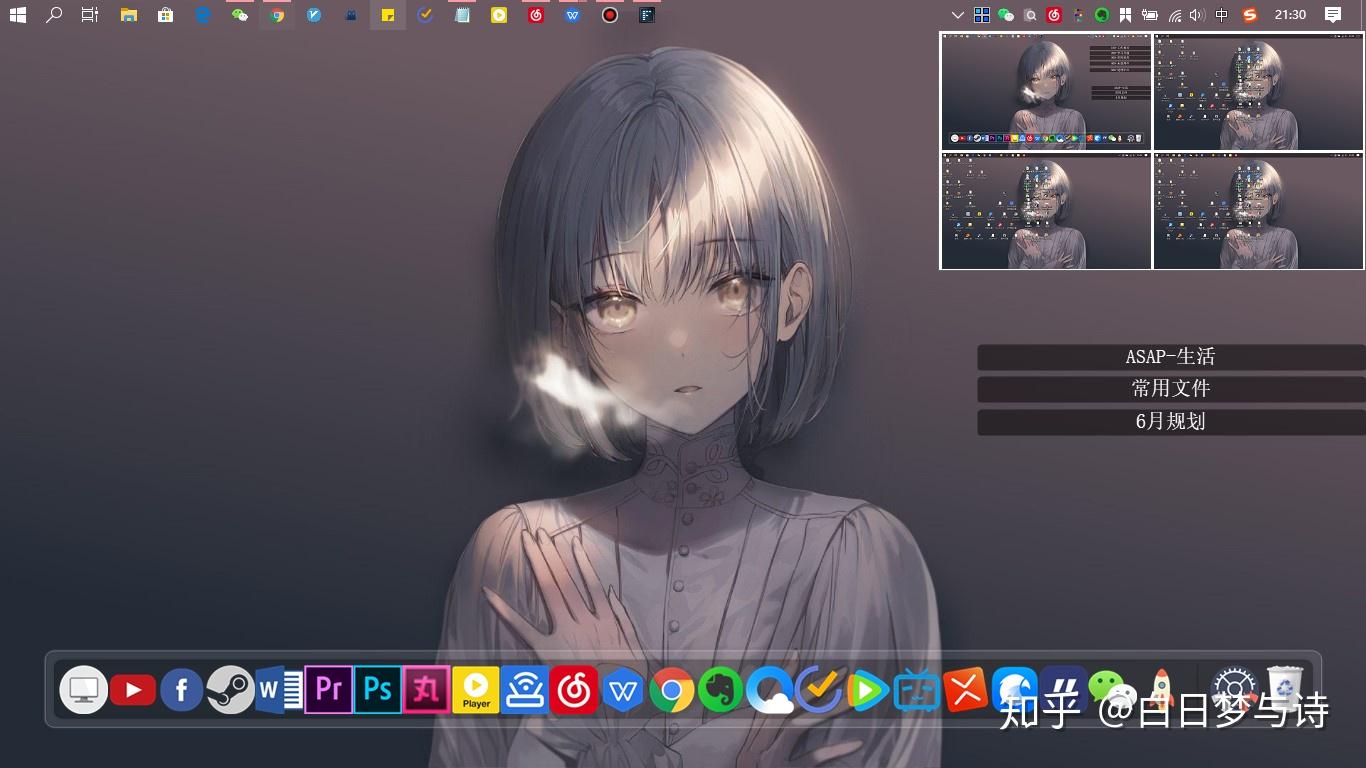Launch YouTube from the dock
1366x768 pixels.
pos(133,690)
